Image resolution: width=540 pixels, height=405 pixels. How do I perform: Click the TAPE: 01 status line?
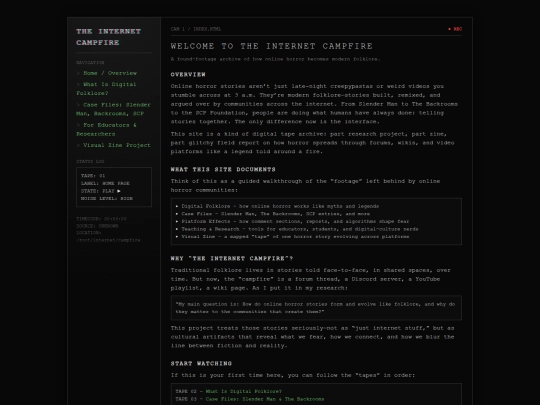point(93,176)
